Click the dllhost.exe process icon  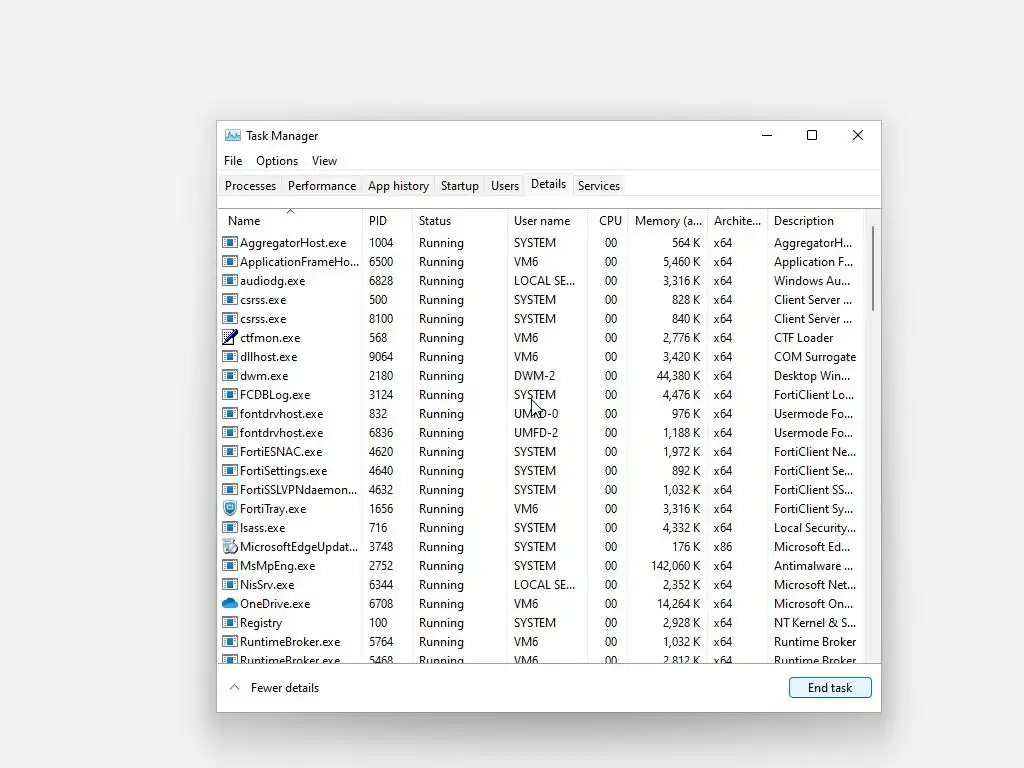(230, 356)
